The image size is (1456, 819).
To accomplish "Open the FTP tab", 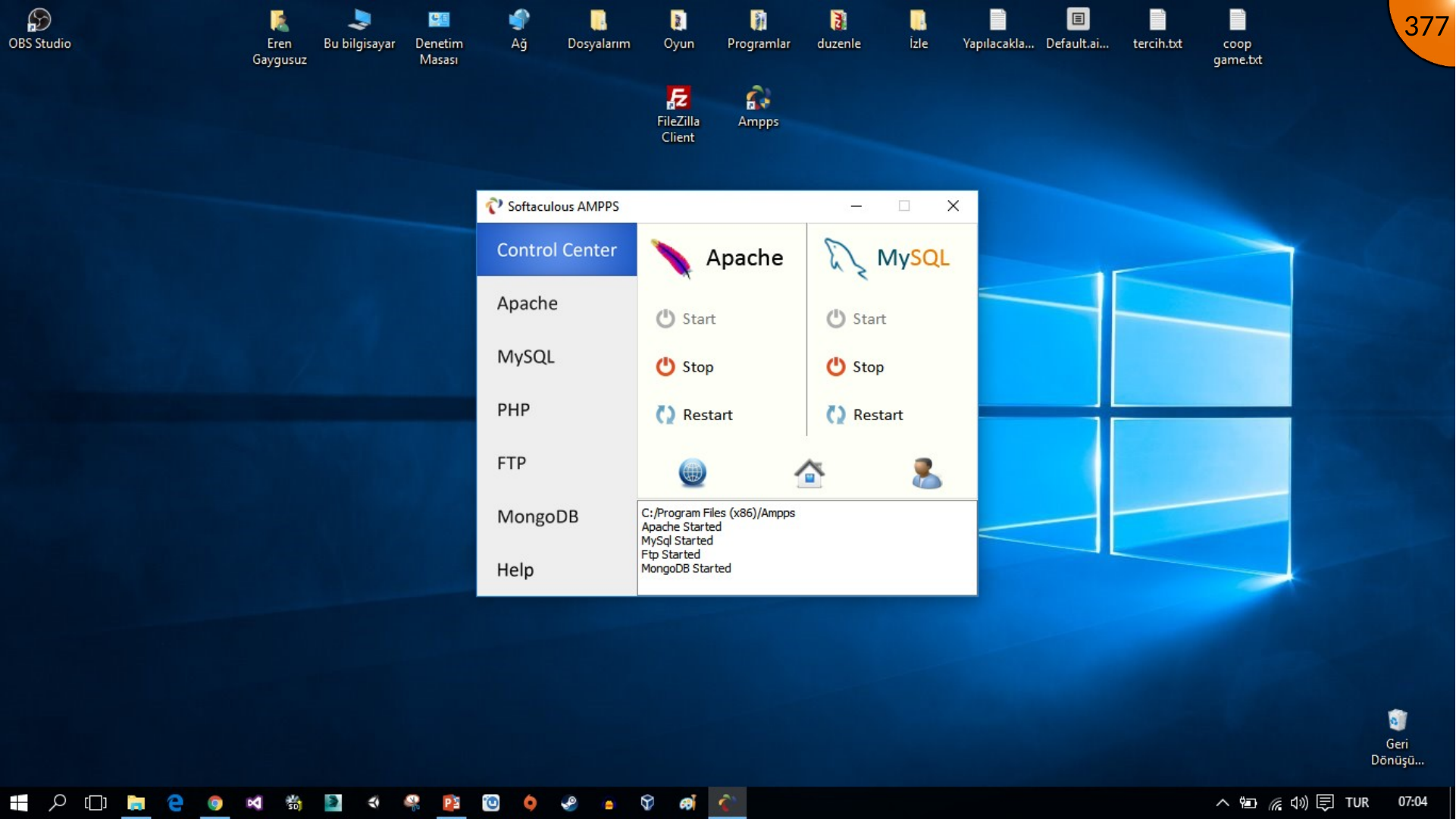I will pyautogui.click(x=556, y=463).
